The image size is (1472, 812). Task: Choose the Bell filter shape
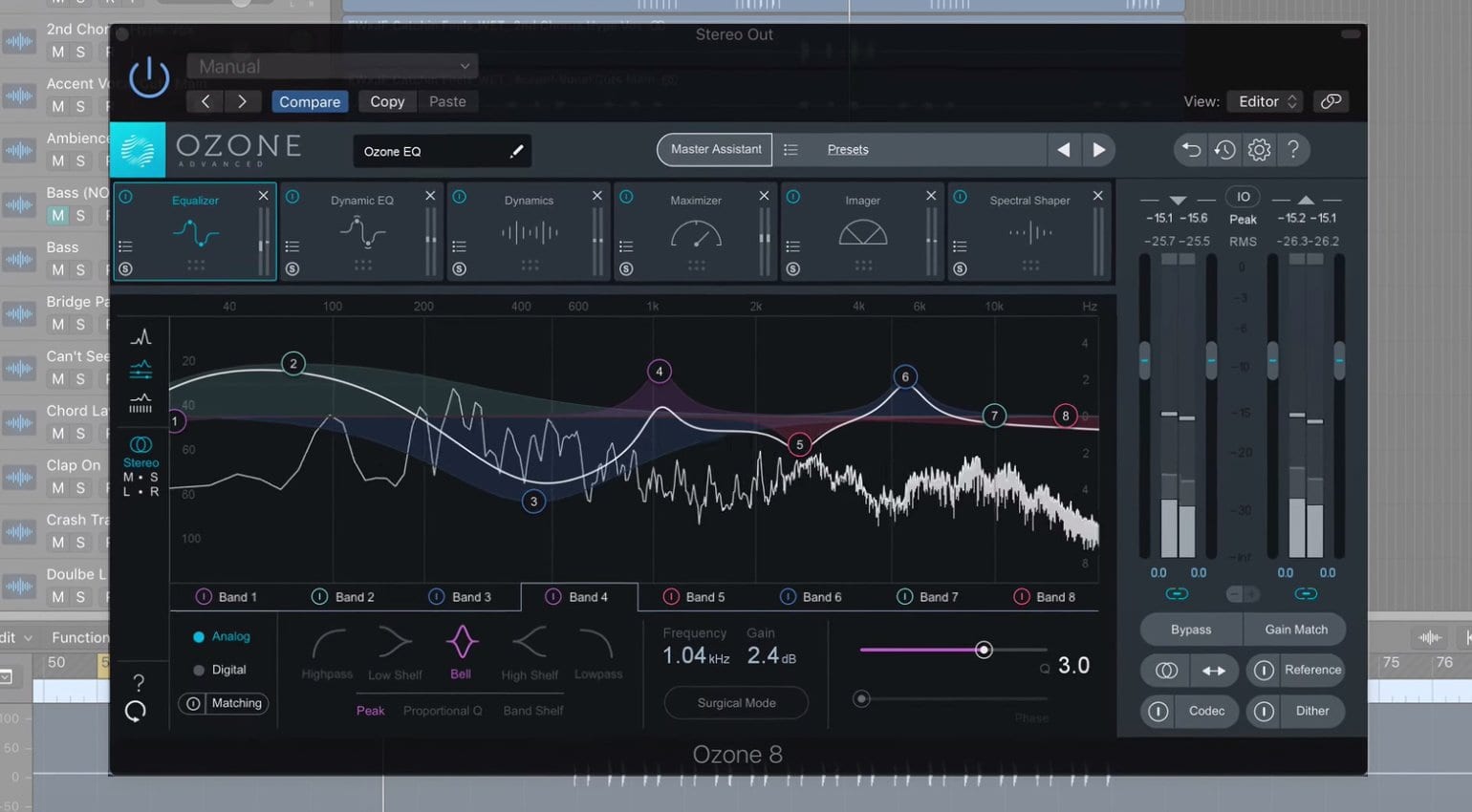(461, 653)
